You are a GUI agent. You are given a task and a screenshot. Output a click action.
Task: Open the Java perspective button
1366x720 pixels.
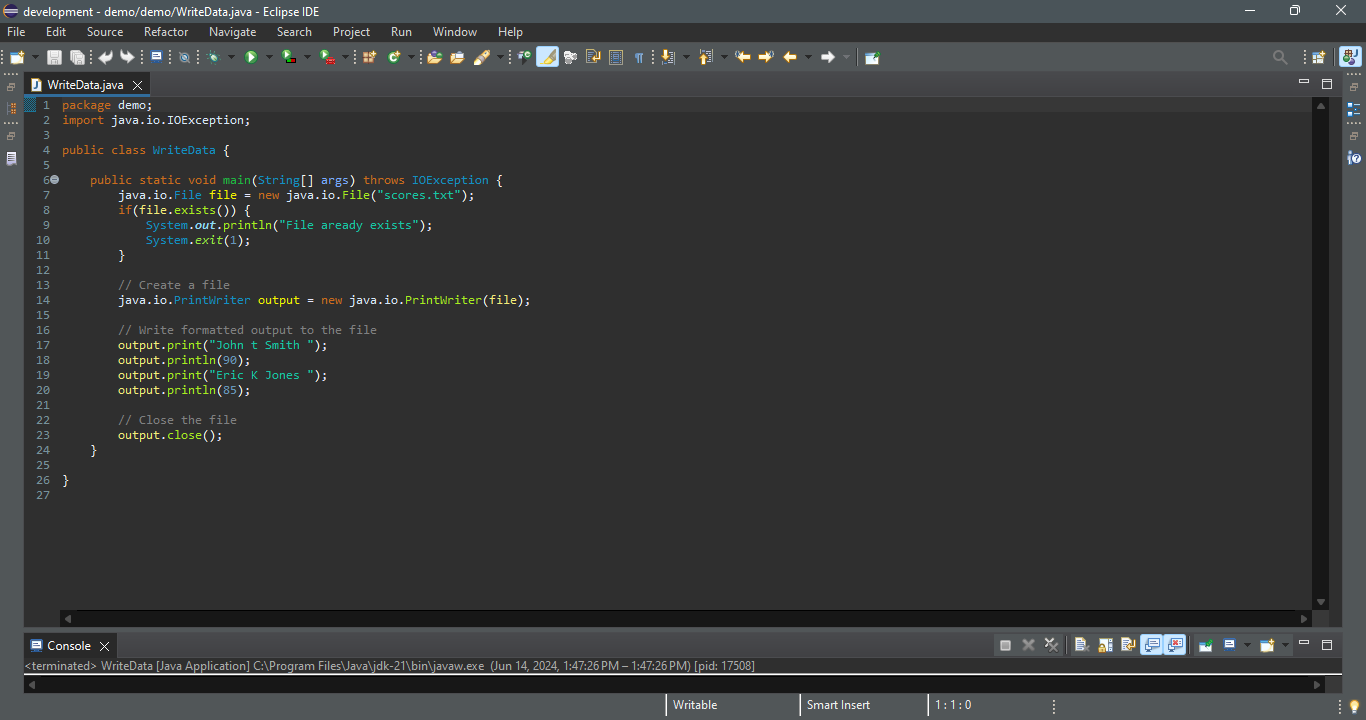(x=1350, y=57)
